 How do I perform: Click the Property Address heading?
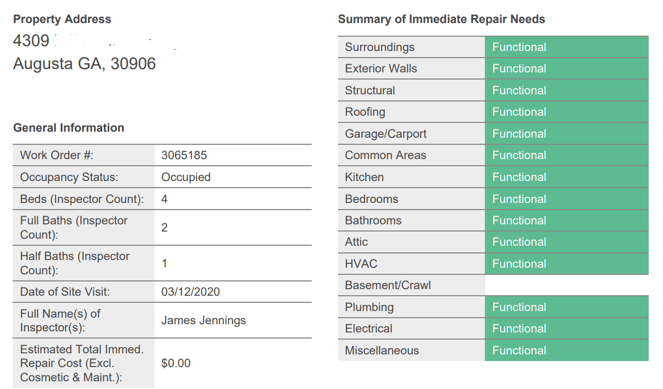coord(62,19)
